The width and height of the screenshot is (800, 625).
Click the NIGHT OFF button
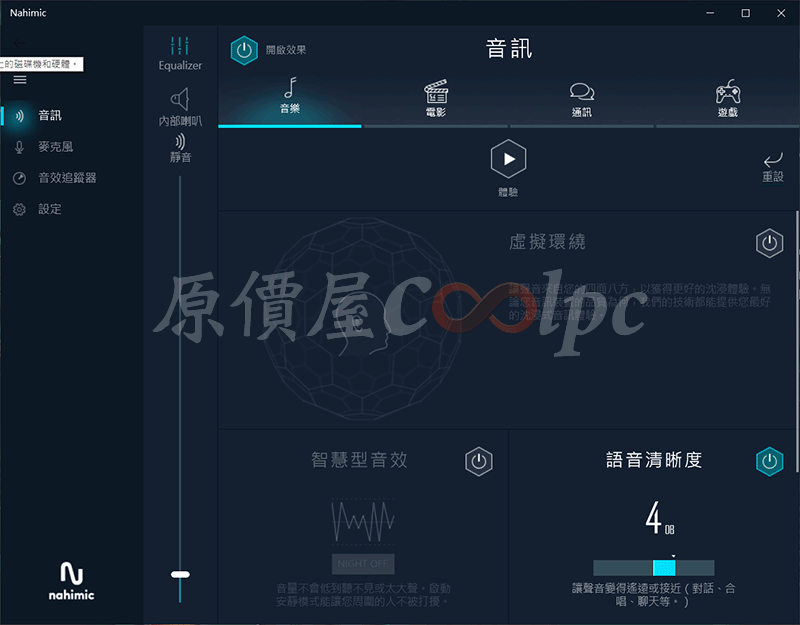(363, 564)
